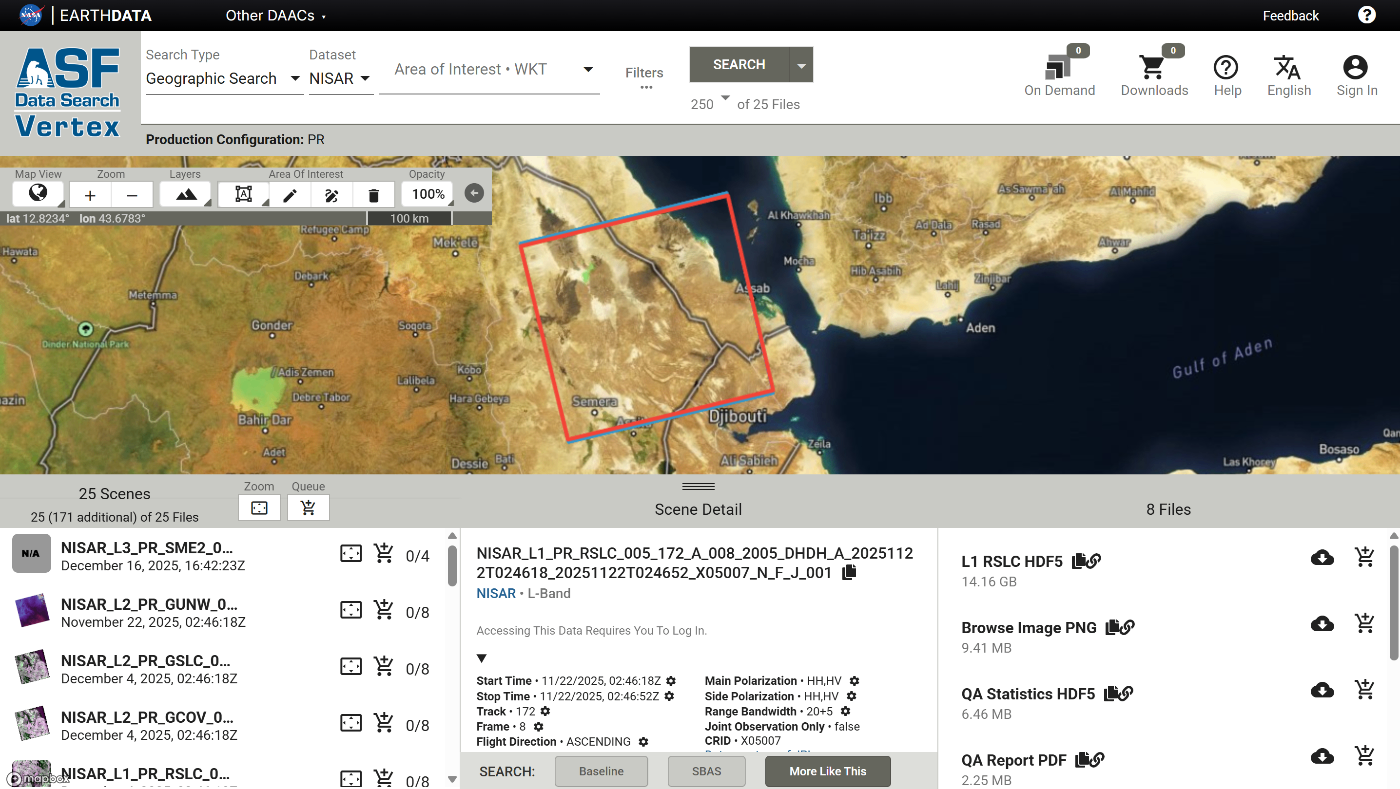Copy the scene name to clipboard
Image resolution: width=1400 pixels, height=789 pixels.
pyautogui.click(x=849, y=573)
